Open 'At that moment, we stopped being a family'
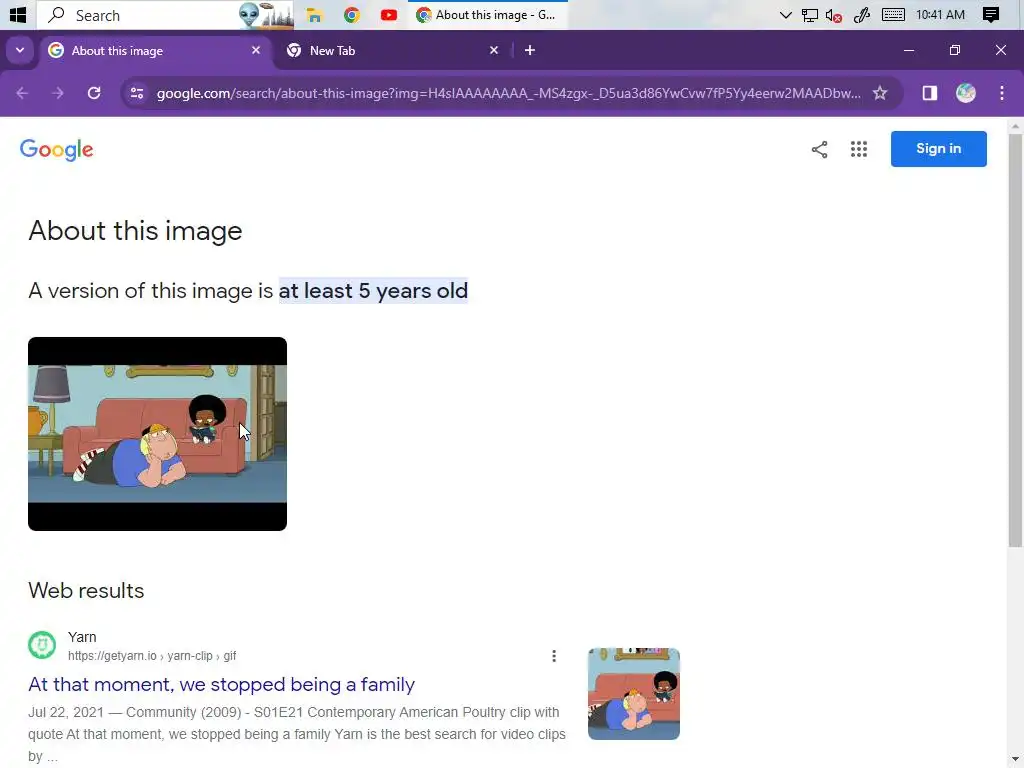Image resolution: width=1024 pixels, height=768 pixels. [221, 684]
